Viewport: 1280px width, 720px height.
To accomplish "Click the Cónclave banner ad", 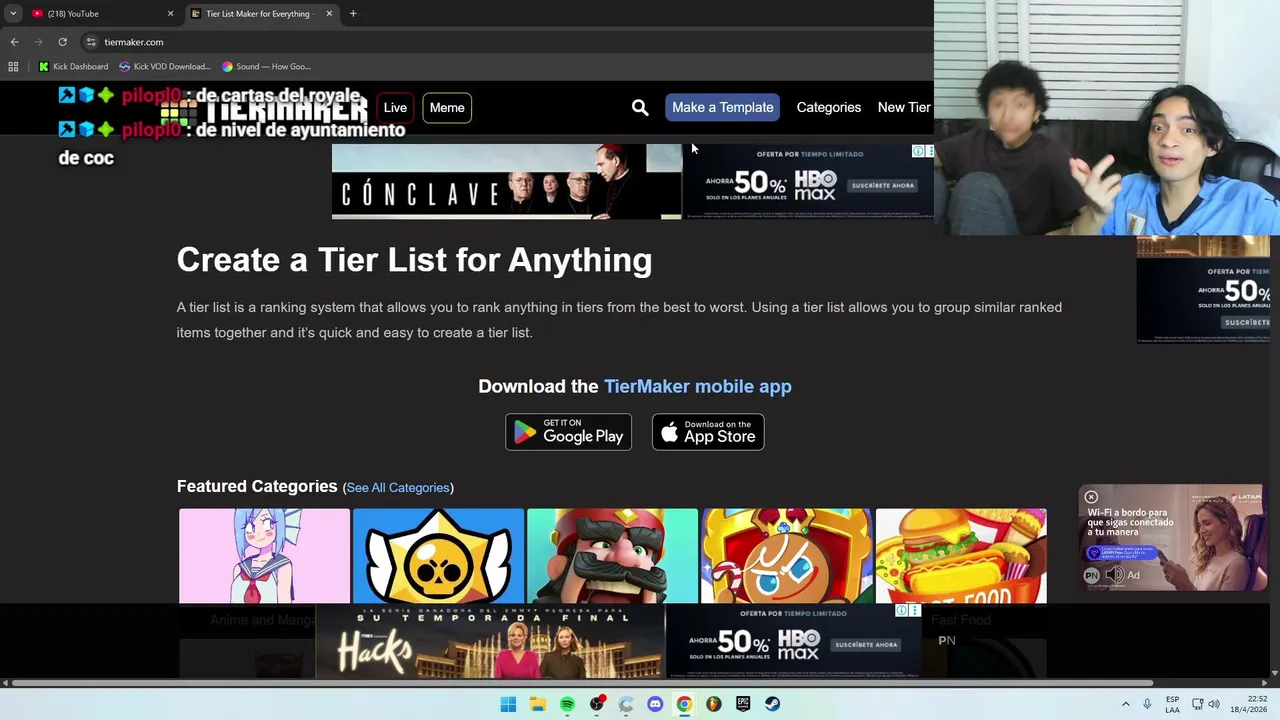I will pyautogui.click(x=506, y=182).
